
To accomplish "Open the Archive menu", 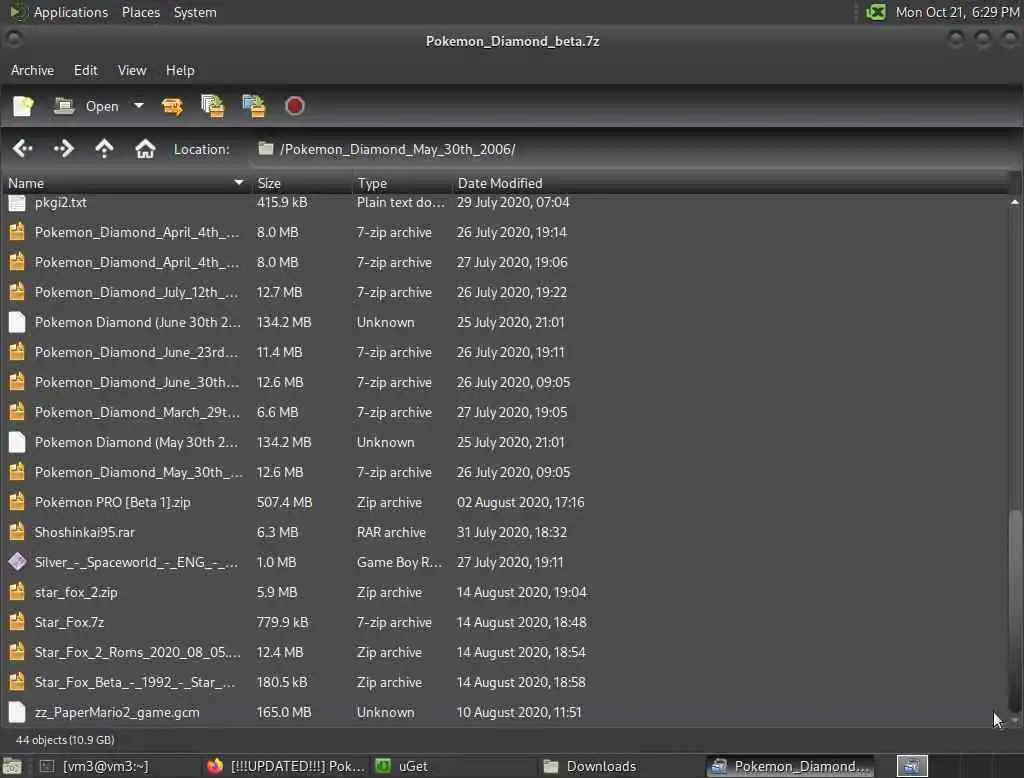I will click(x=32, y=70).
